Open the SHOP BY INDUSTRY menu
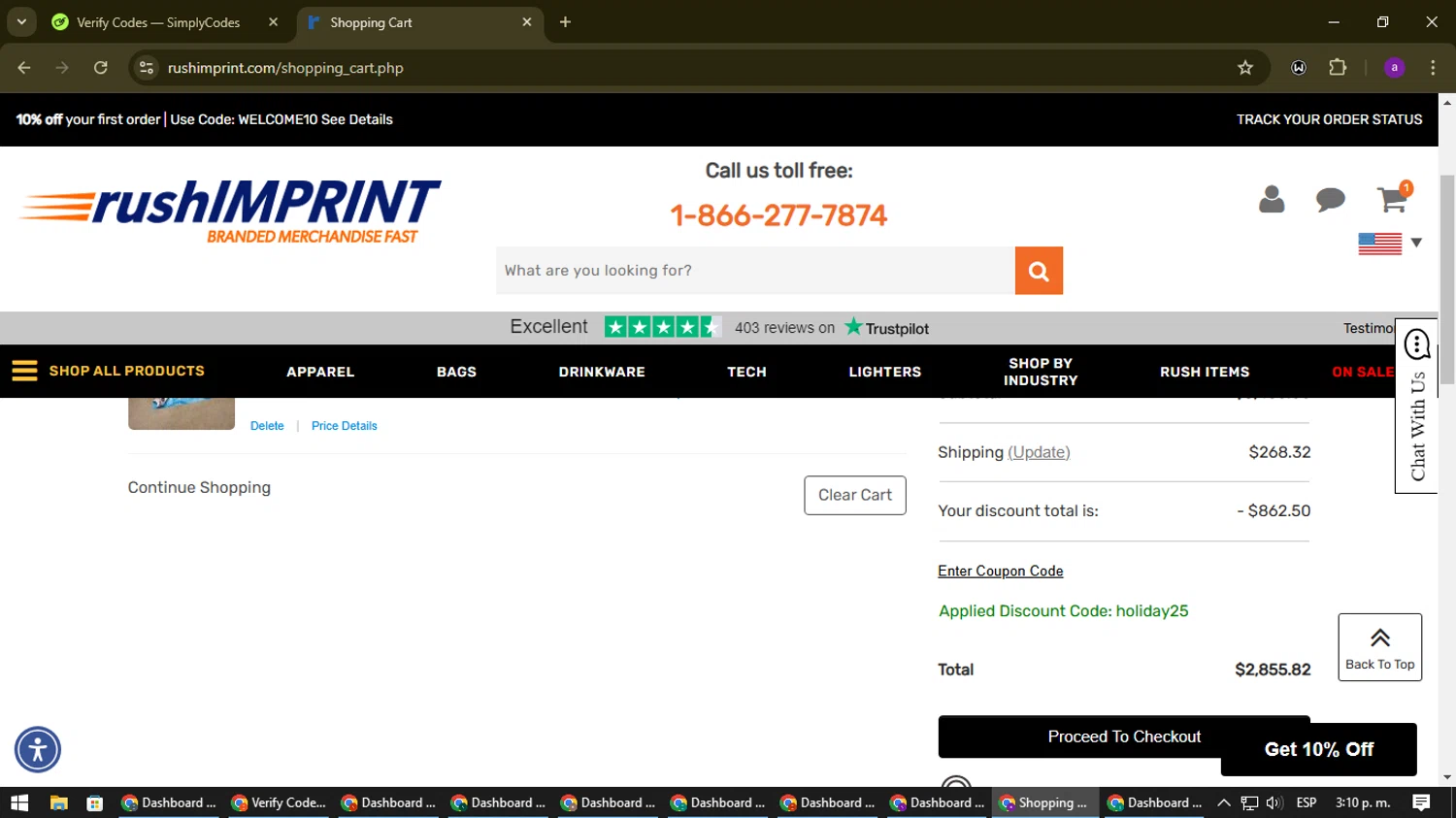The width and height of the screenshot is (1456, 818). tap(1041, 372)
